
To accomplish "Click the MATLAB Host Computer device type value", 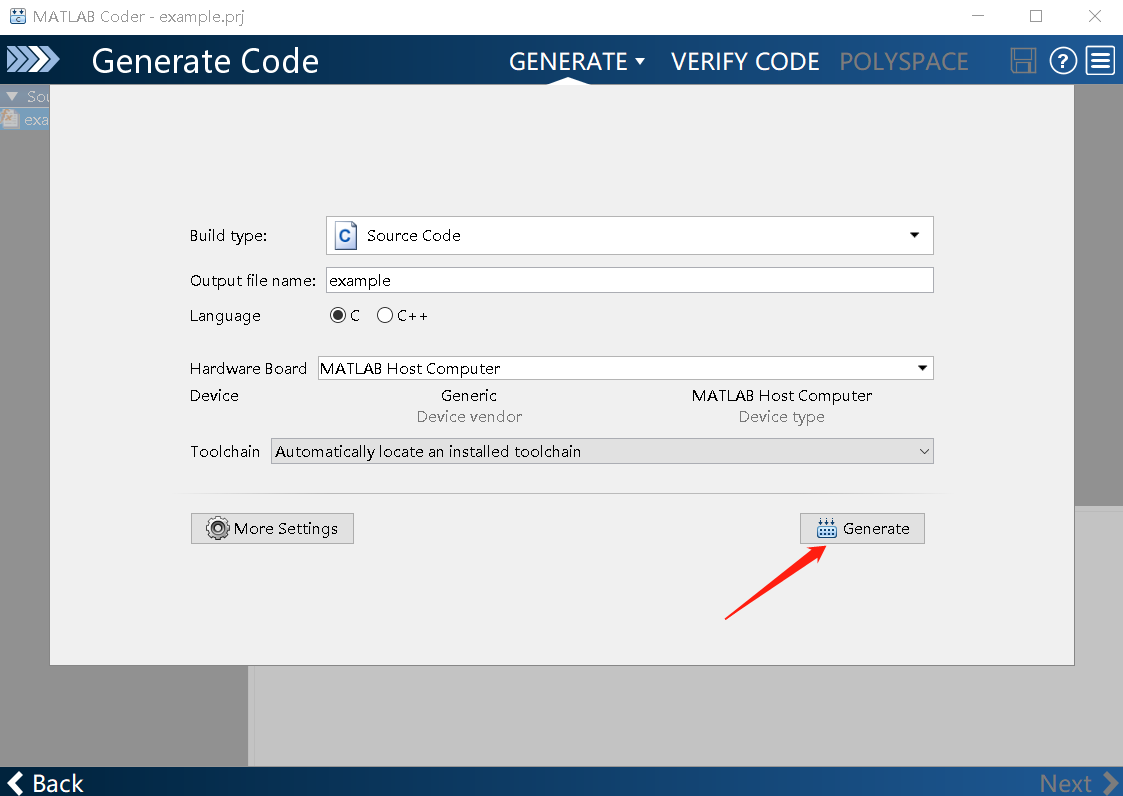I will pyautogui.click(x=781, y=395).
